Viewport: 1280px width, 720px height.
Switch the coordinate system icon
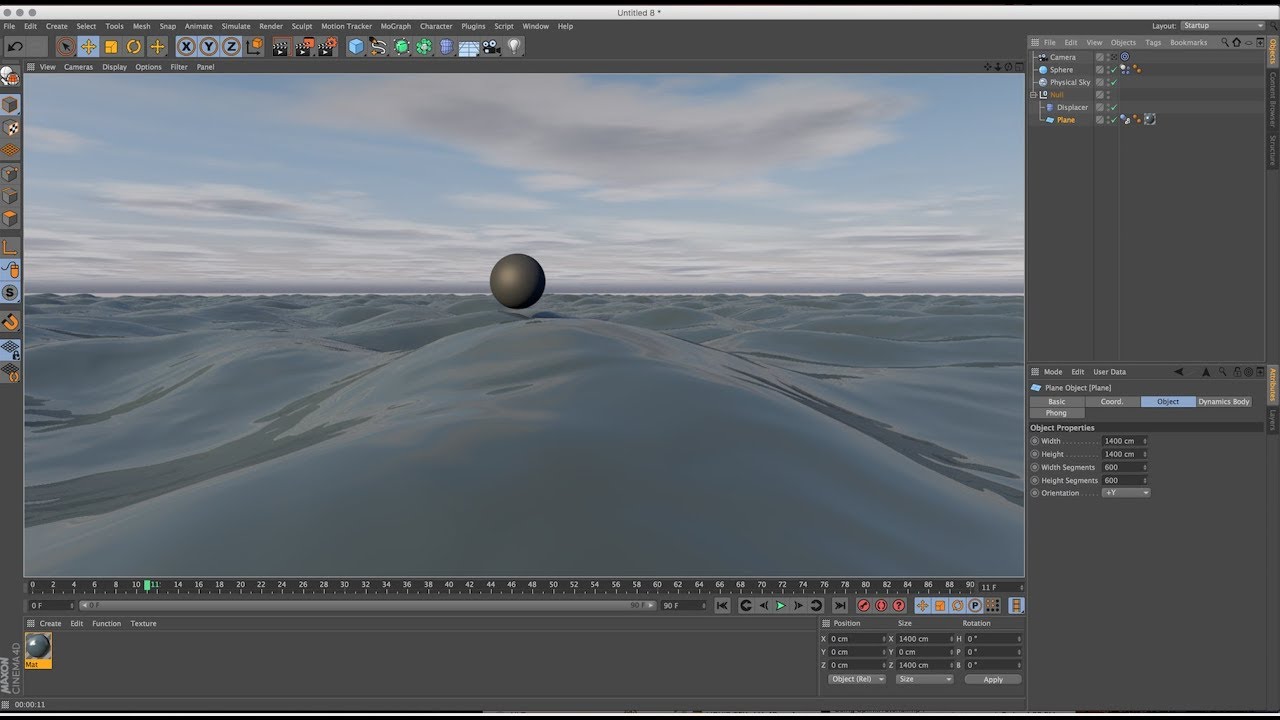(x=254, y=46)
